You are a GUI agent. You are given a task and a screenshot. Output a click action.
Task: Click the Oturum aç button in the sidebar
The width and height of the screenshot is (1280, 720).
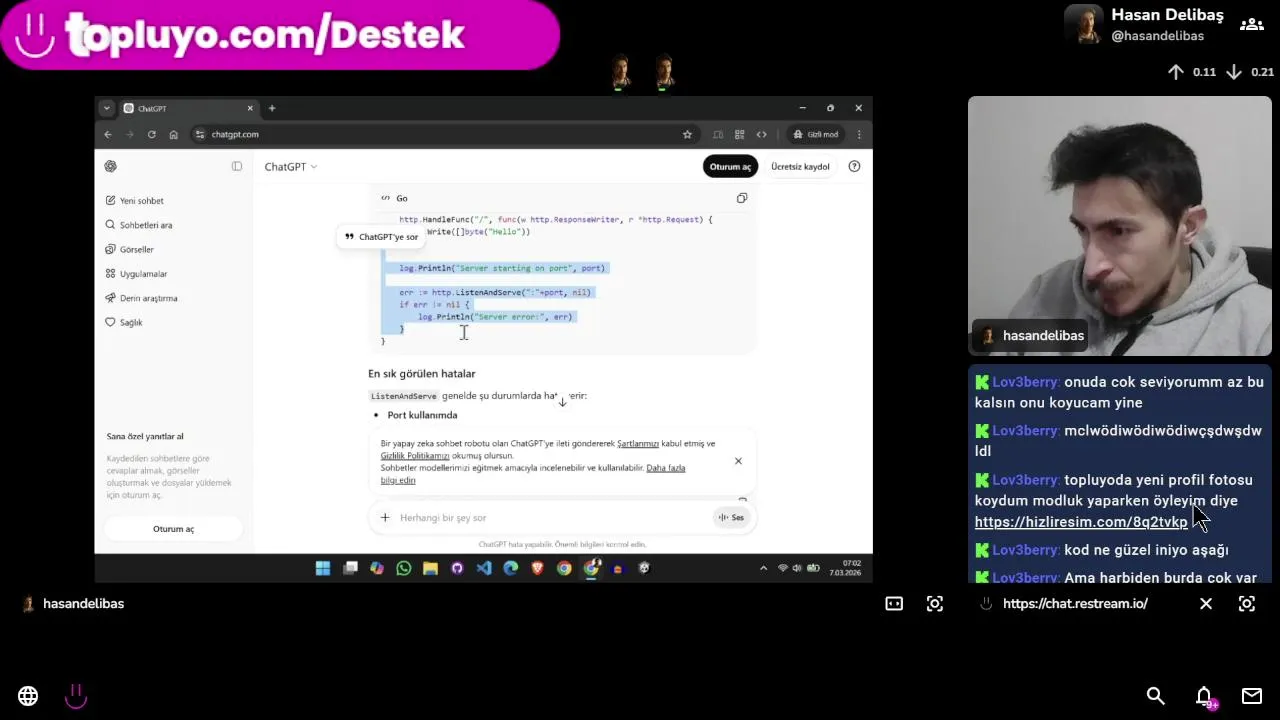coord(174,529)
